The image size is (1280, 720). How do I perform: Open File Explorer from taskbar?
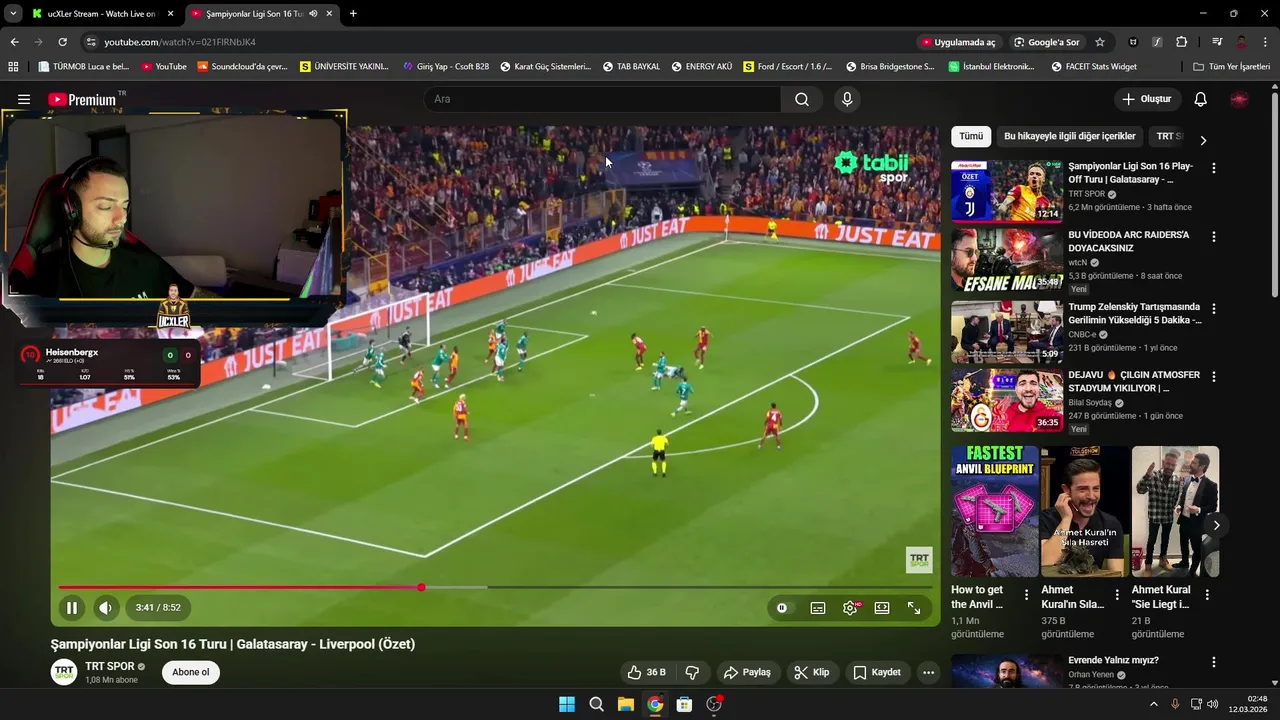pyautogui.click(x=625, y=704)
